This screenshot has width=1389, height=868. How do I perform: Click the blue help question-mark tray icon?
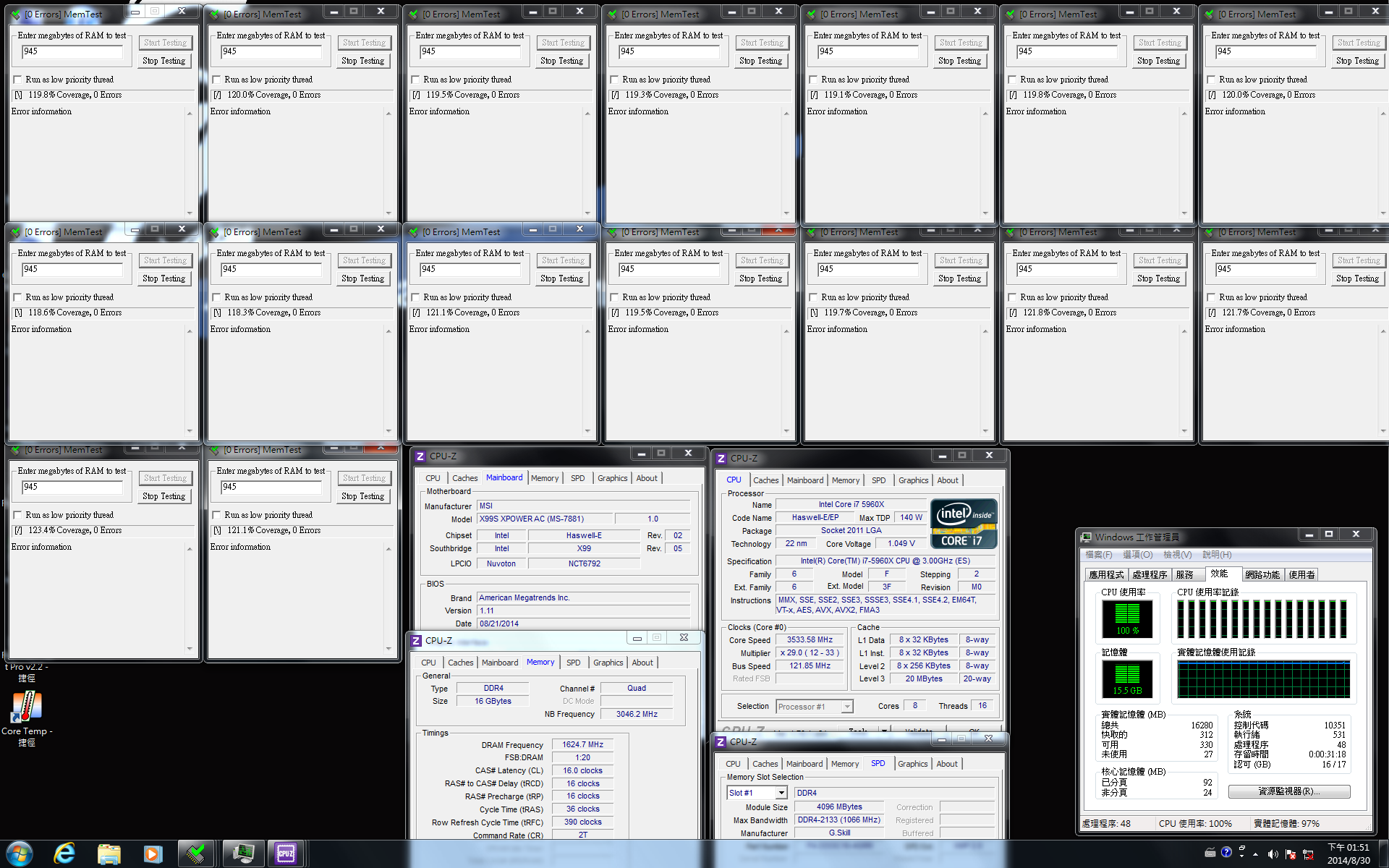[x=1226, y=852]
